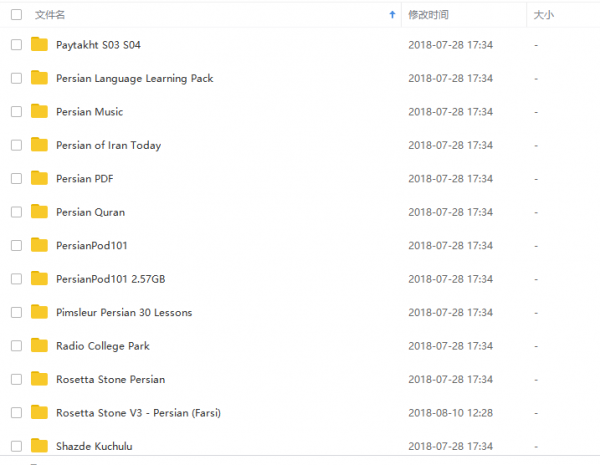
Task: Click the Persian Music folder icon
Action: [39, 111]
